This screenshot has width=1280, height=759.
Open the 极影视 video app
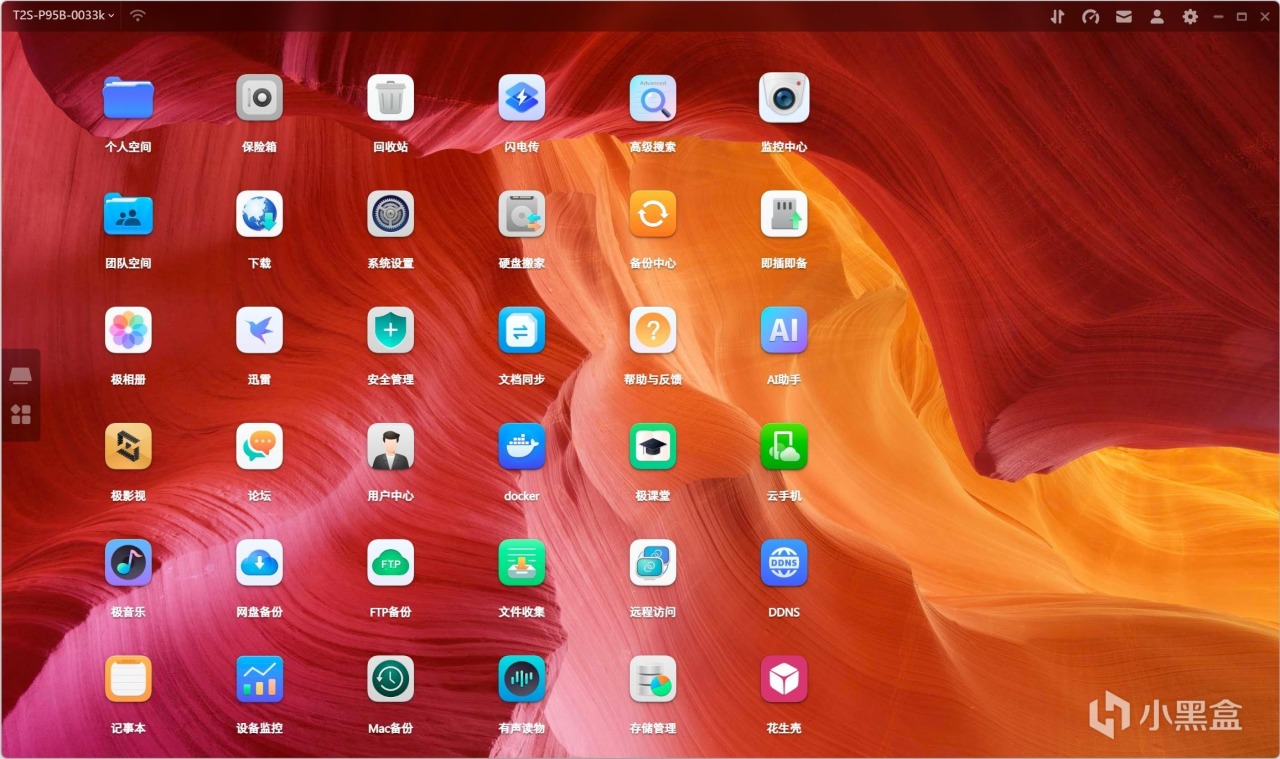coord(128,446)
